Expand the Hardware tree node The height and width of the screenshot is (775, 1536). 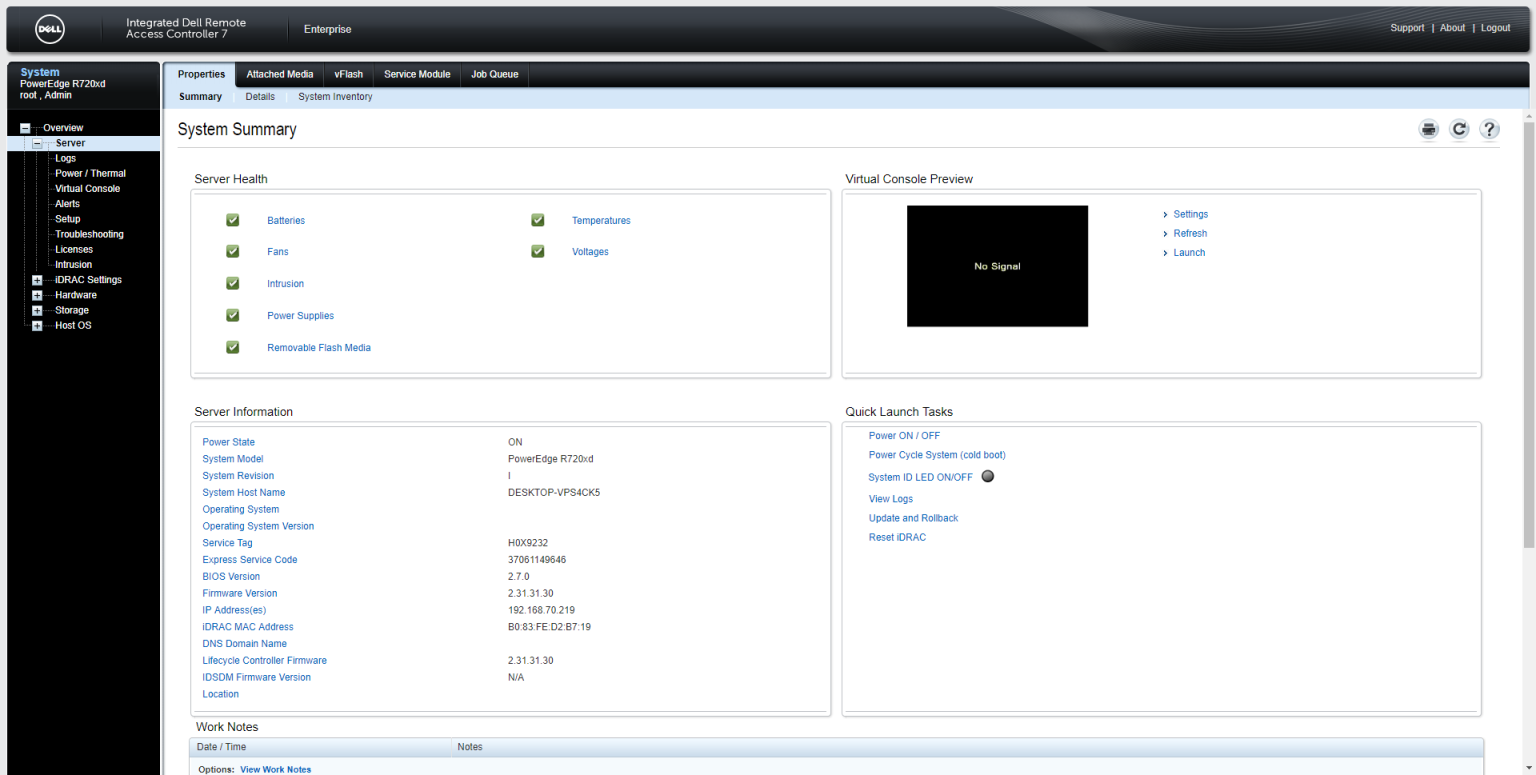37,295
